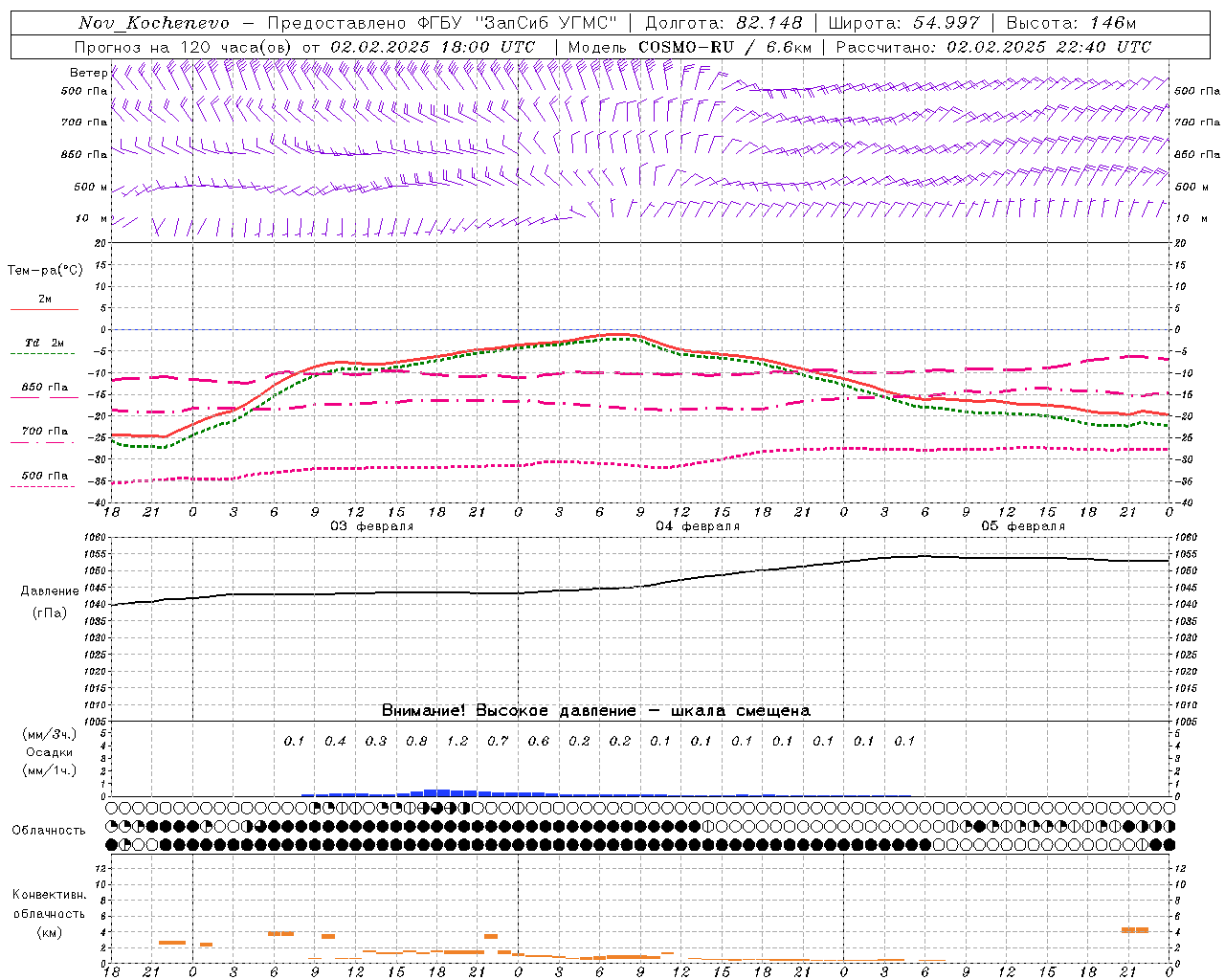Click the '850 гПа' temperature legend entry
This screenshot has width=1225, height=980.
pos(44,388)
